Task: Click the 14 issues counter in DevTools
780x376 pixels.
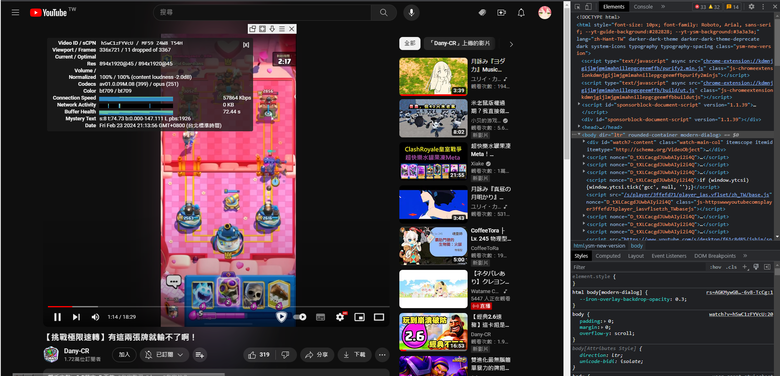Action: click(x=733, y=6)
